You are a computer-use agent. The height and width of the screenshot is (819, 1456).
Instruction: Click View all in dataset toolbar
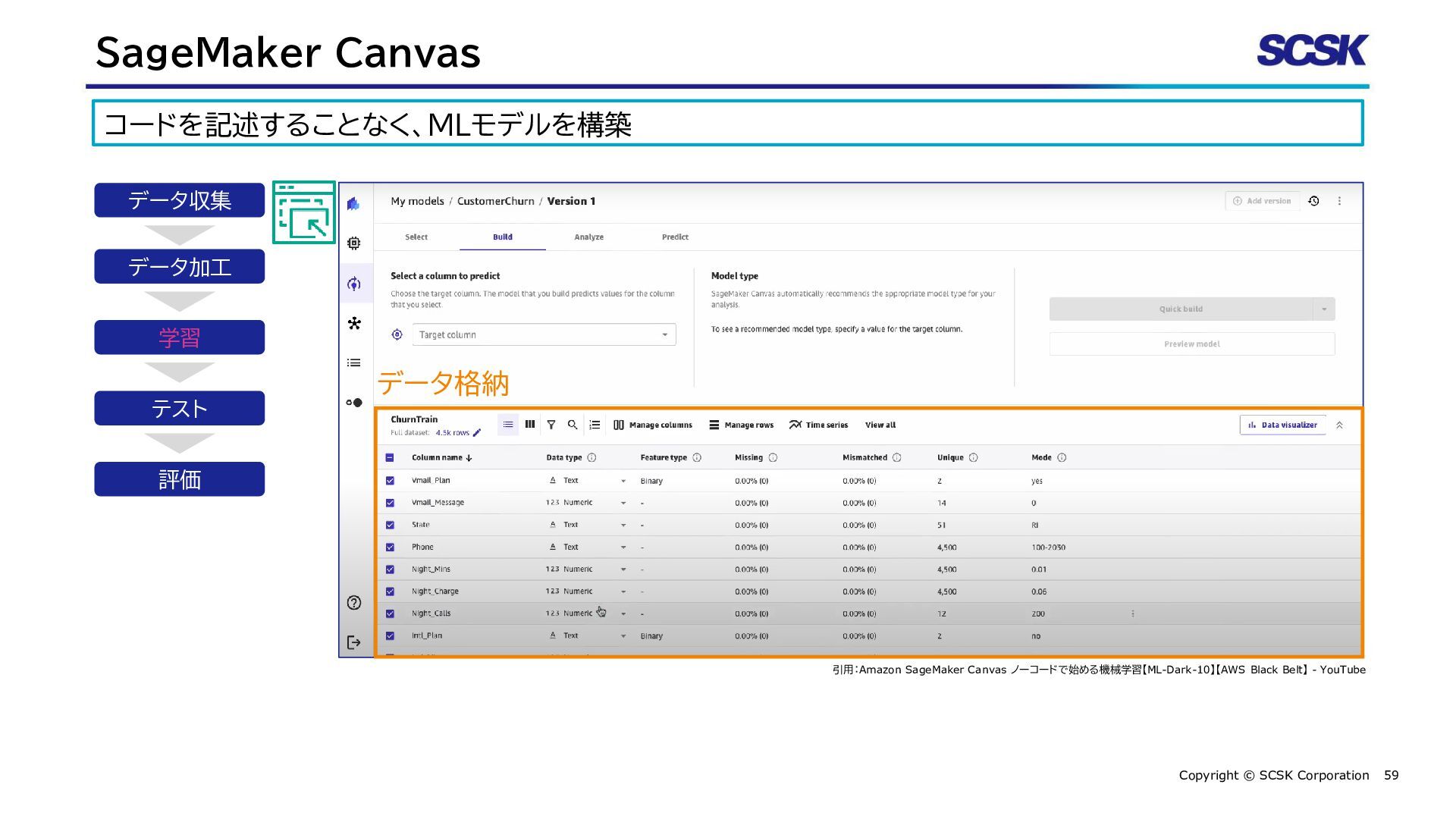click(880, 425)
